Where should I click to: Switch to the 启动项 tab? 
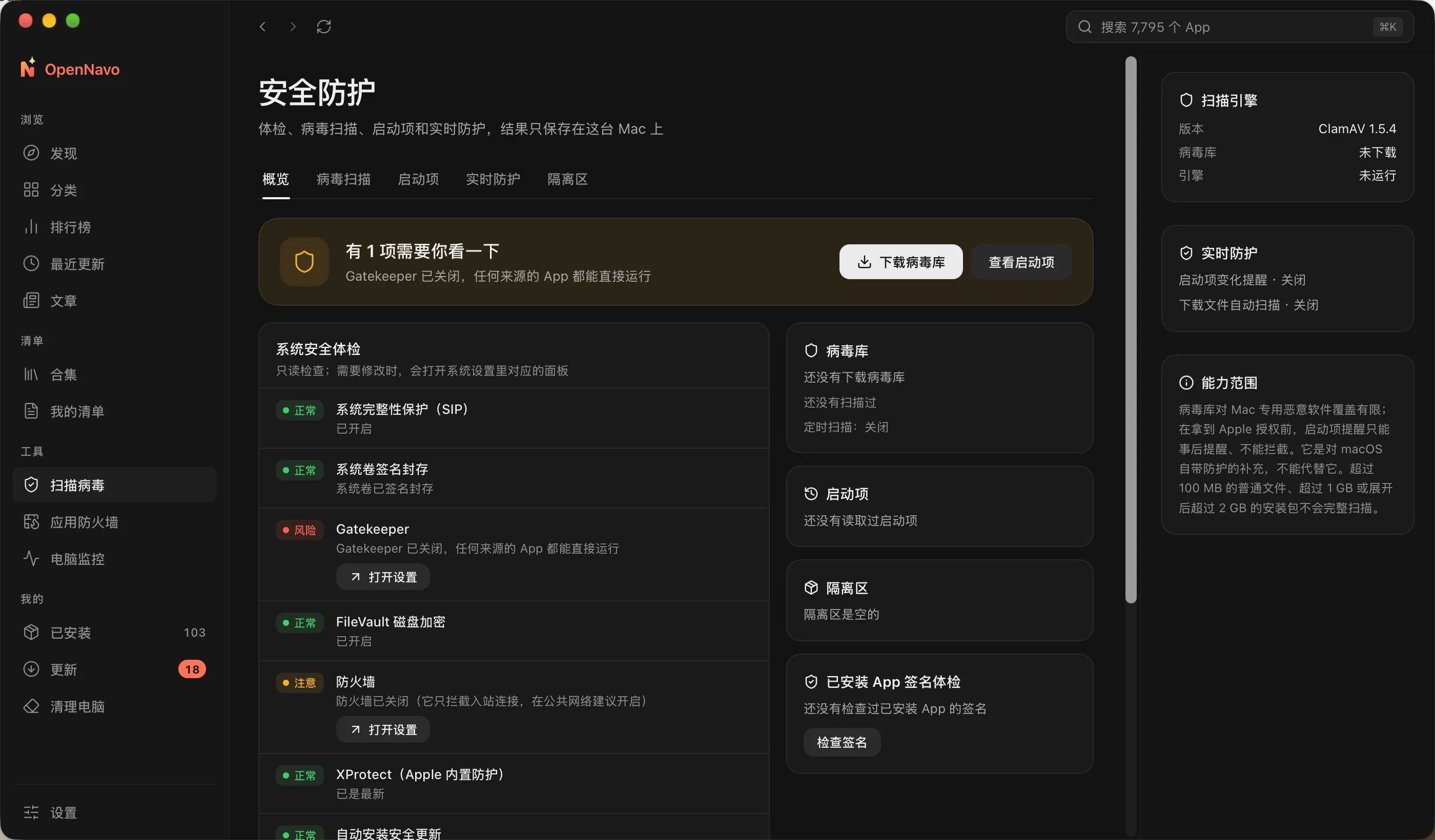coord(418,179)
